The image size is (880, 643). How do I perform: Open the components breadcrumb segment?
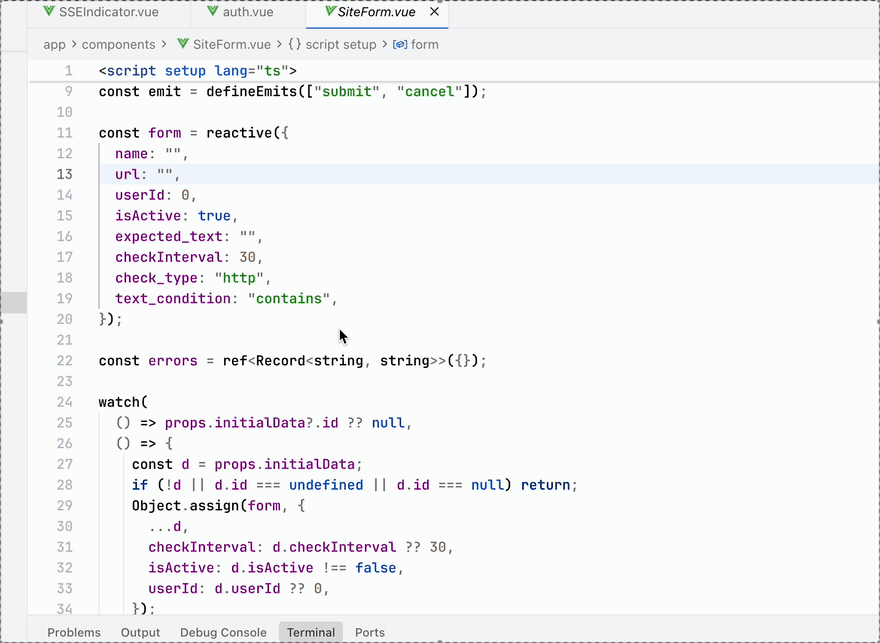[x=118, y=44]
